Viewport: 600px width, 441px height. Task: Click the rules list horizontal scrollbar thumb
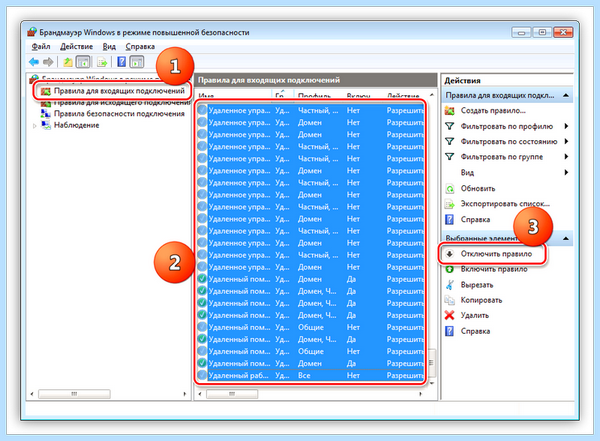click(x=232, y=394)
